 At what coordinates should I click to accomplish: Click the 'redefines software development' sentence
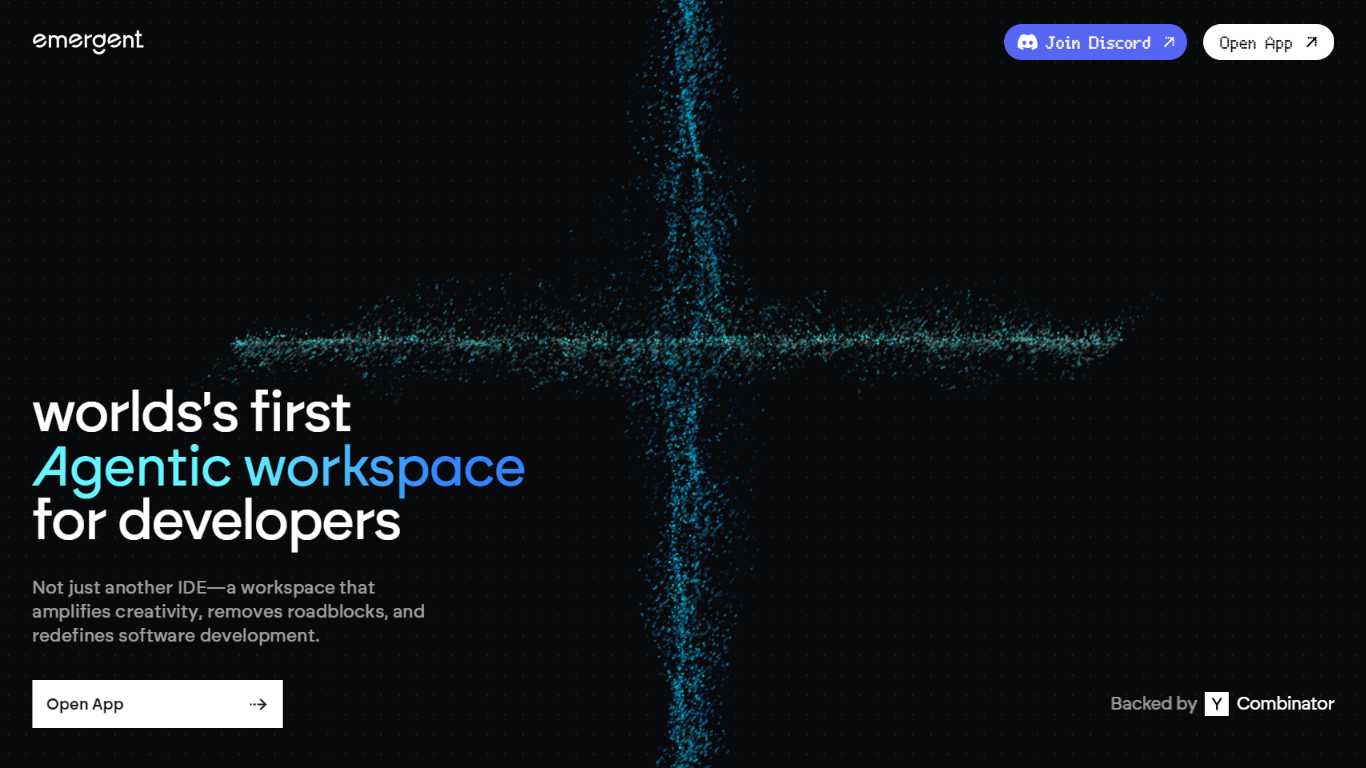point(175,635)
